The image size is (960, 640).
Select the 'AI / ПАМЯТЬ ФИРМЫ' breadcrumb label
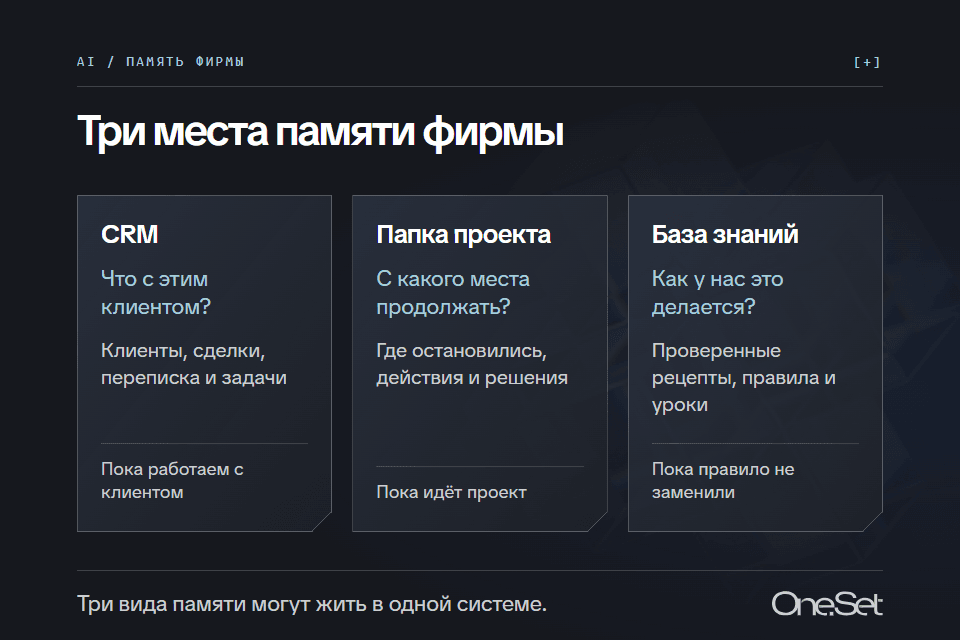coord(160,61)
